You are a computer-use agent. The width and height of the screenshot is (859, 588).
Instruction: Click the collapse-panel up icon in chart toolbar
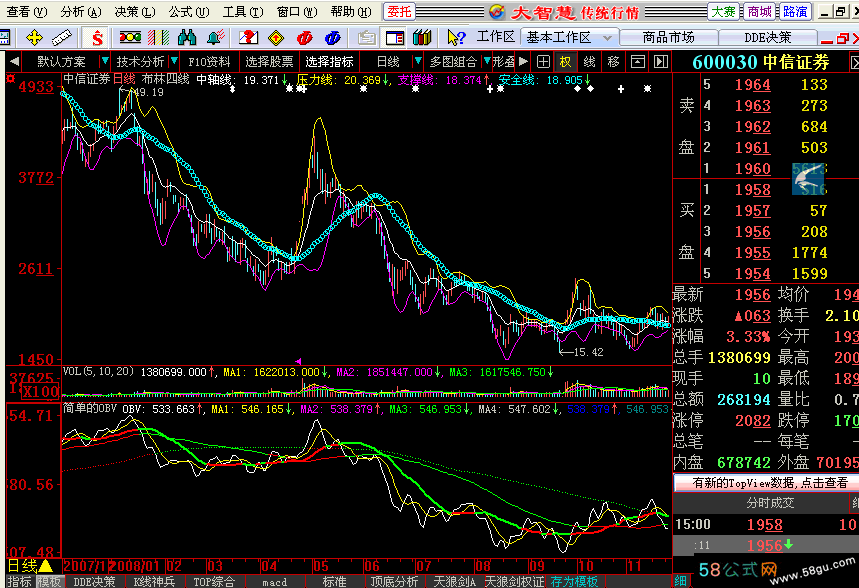tap(638, 62)
